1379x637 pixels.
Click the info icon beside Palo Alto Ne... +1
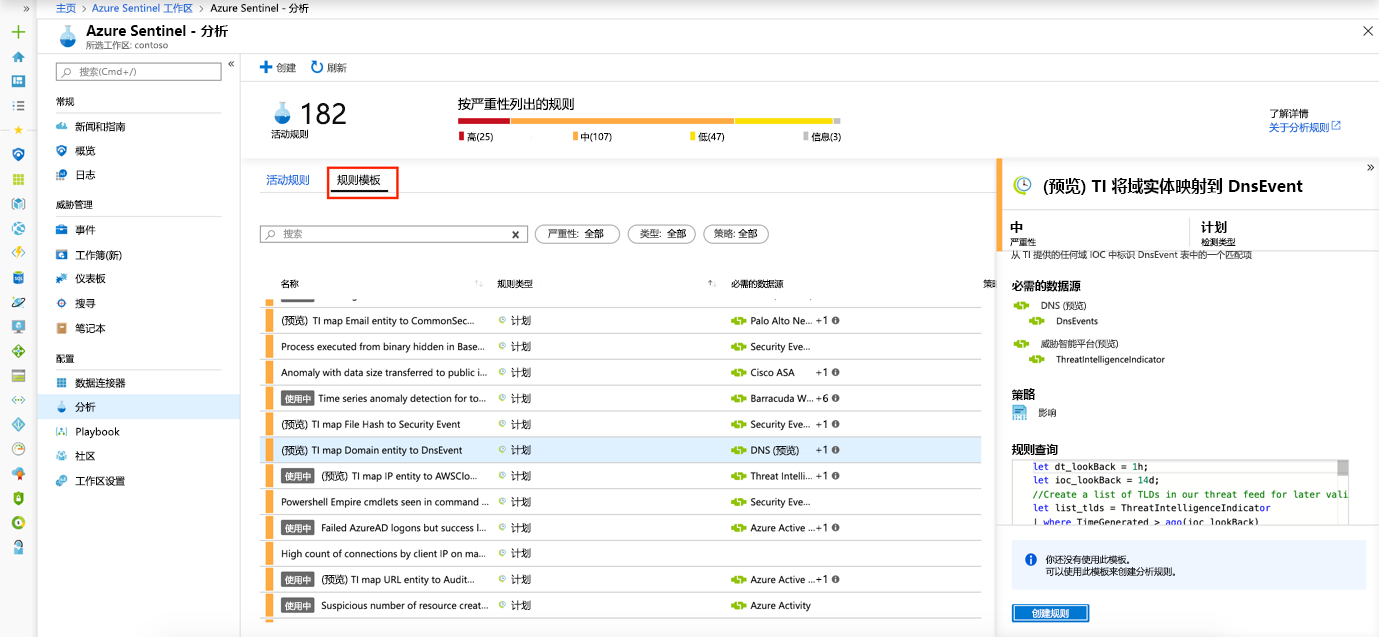coord(836,321)
